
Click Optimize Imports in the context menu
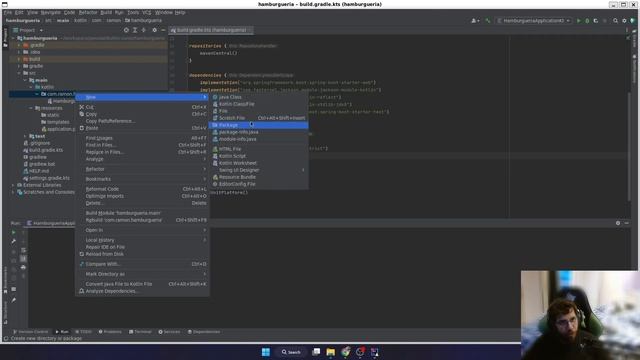click(142, 196)
